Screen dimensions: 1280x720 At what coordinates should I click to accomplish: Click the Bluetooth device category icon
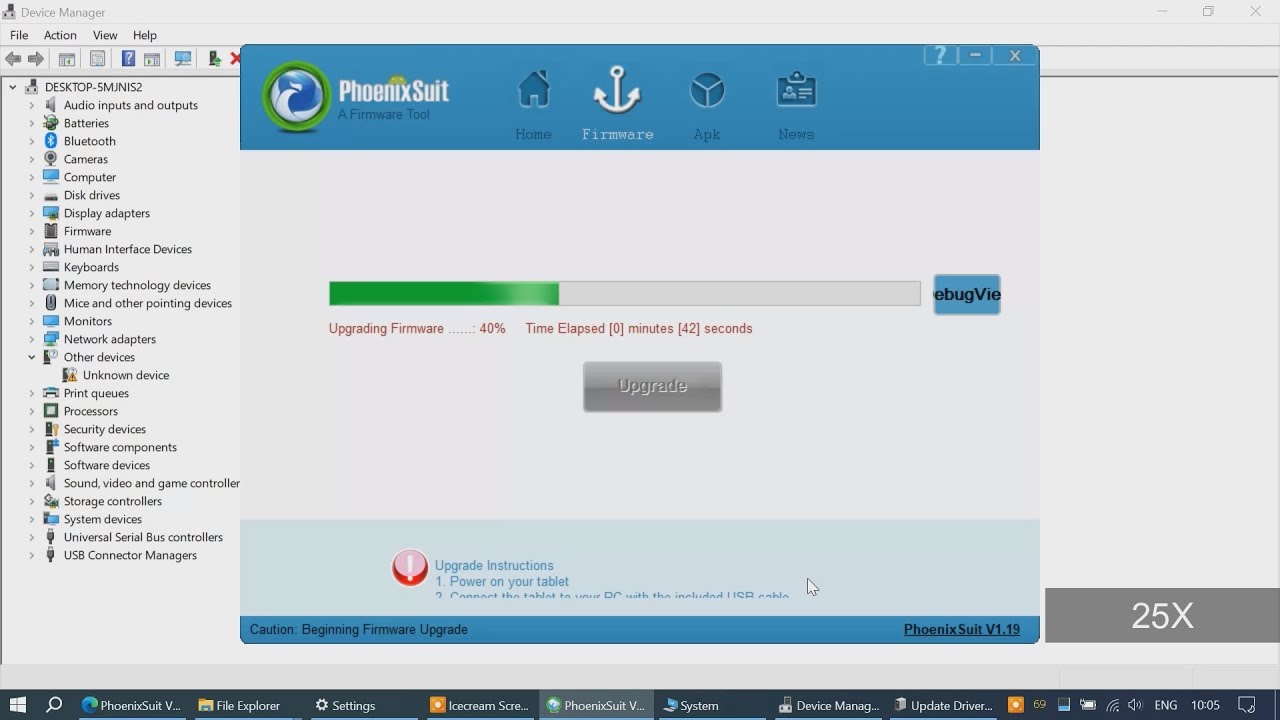click(51, 141)
